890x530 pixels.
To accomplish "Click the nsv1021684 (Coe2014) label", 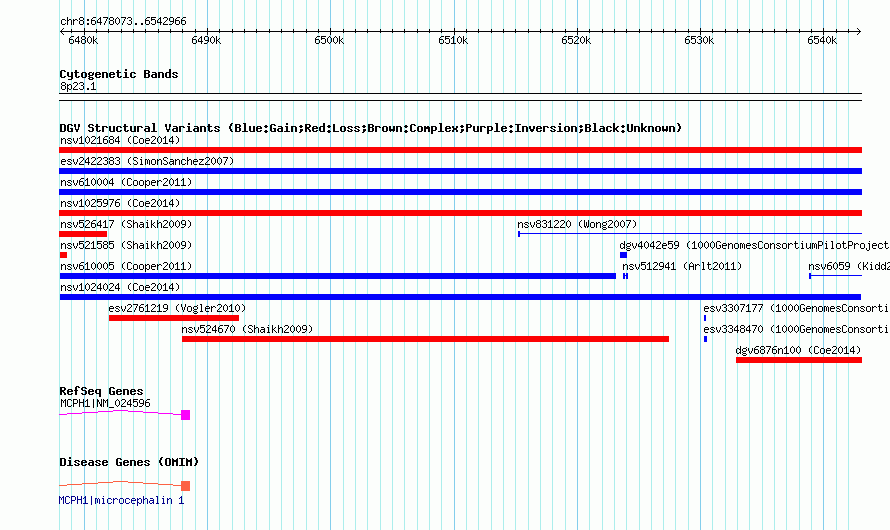I will tap(120, 140).
